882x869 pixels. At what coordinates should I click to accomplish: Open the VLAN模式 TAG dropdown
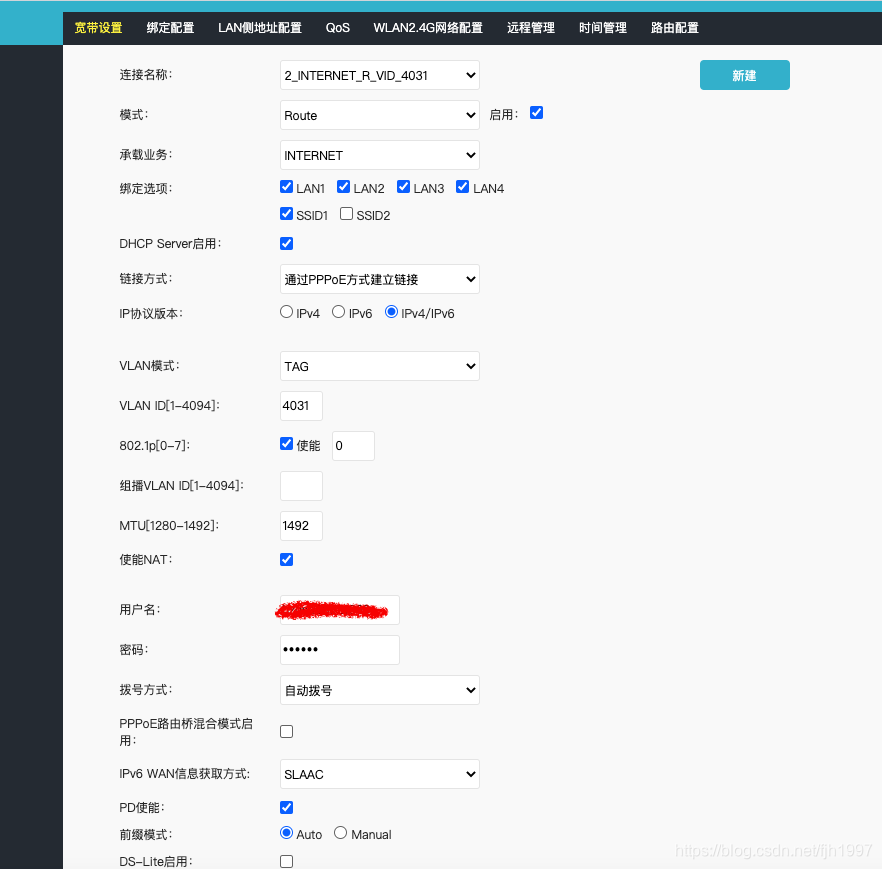pyautogui.click(x=379, y=366)
